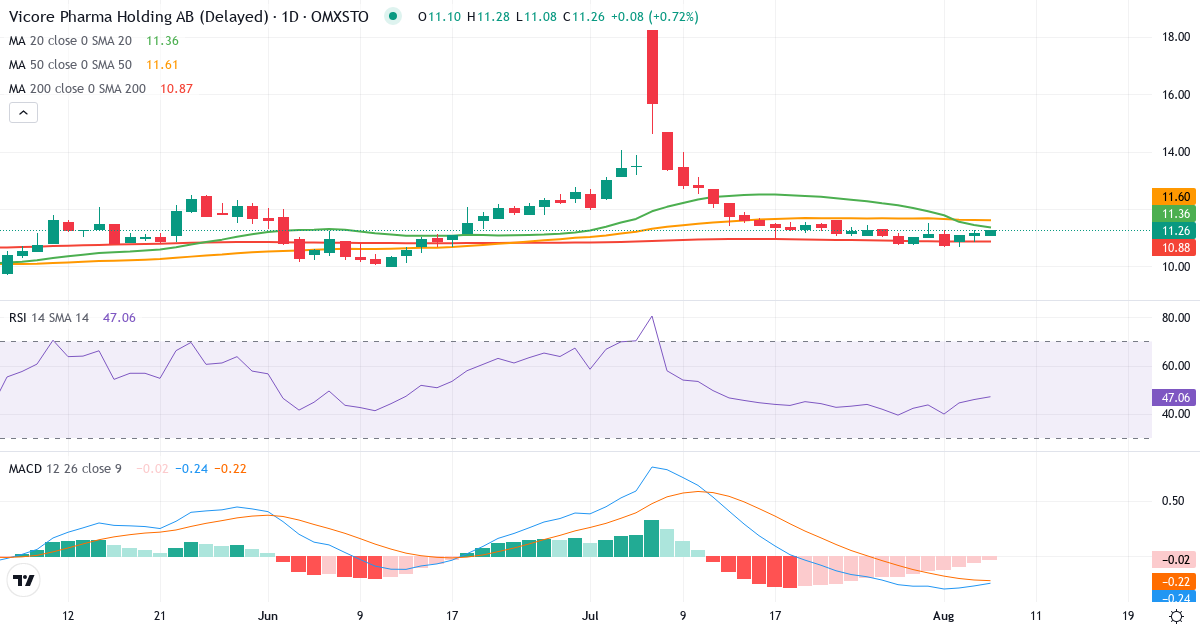Click the MA 50 value 11.61 in legend
Image resolution: width=1200 pixels, height=630 pixels.
pos(163,64)
